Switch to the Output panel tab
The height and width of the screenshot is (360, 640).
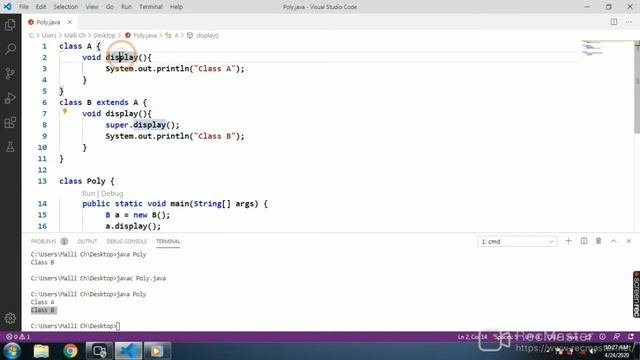[87, 241]
